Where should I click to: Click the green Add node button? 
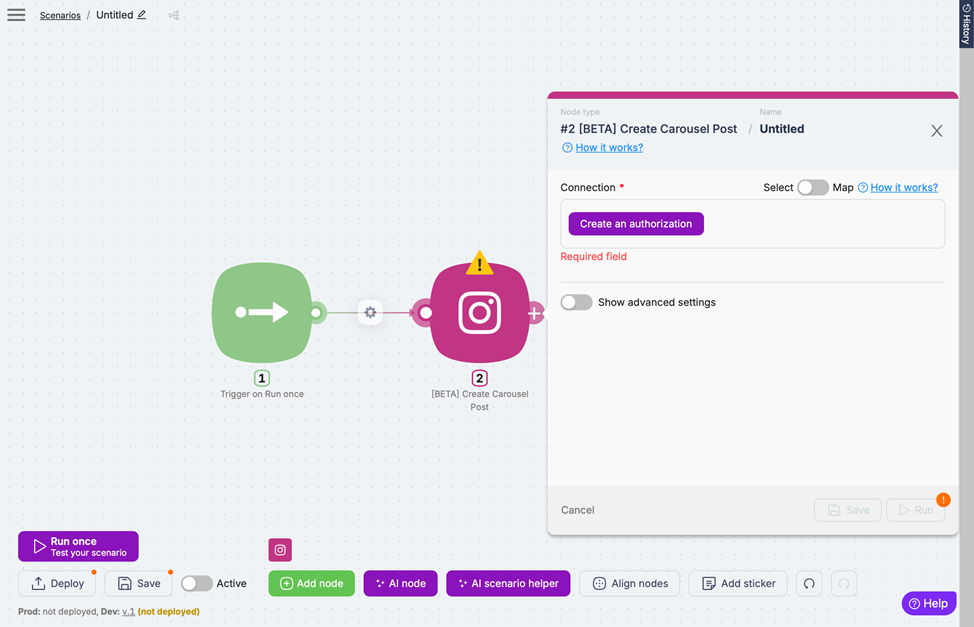pyautogui.click(x=311, y=584)
